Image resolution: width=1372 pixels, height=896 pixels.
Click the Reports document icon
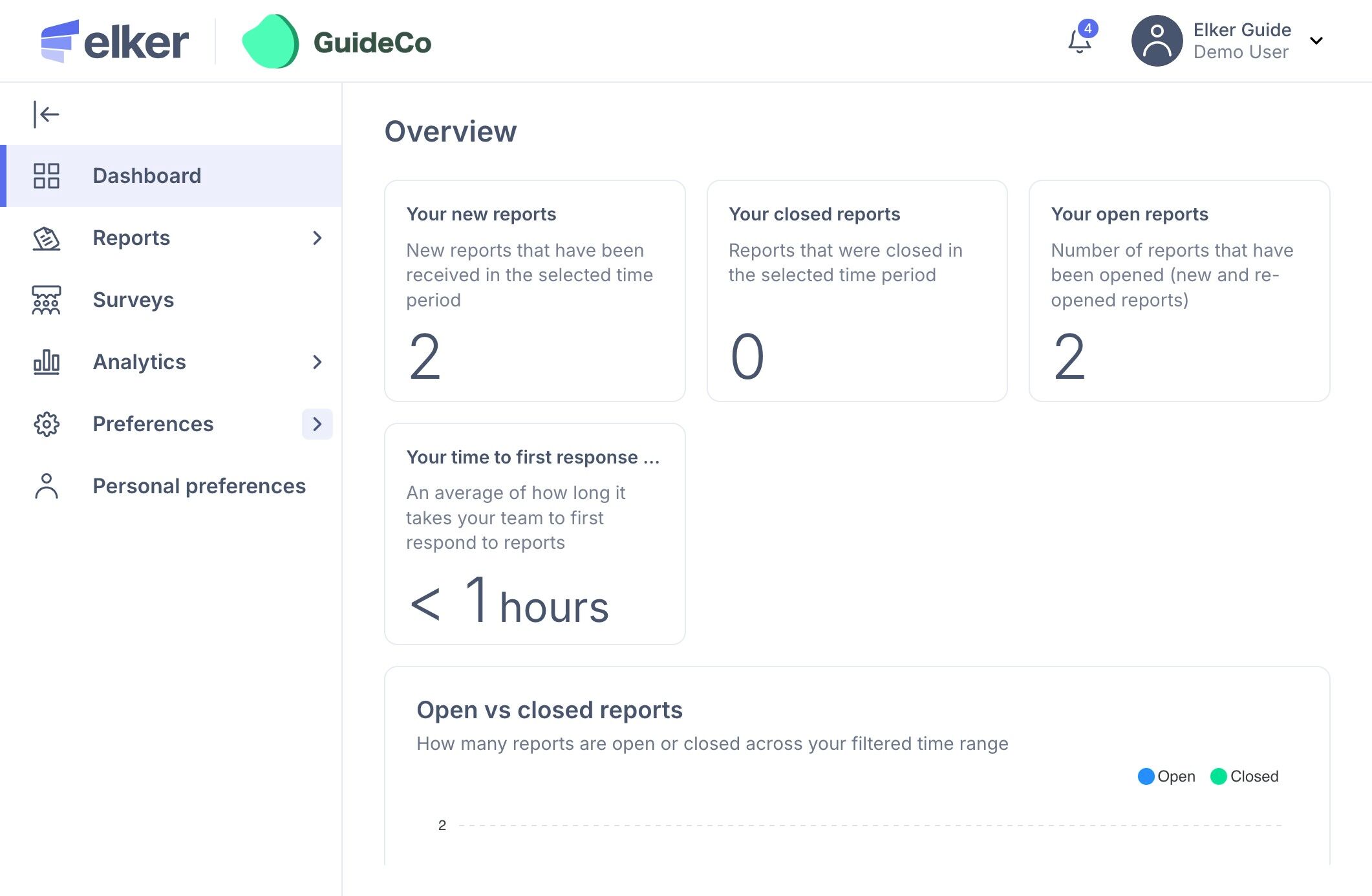pos(46,238)
